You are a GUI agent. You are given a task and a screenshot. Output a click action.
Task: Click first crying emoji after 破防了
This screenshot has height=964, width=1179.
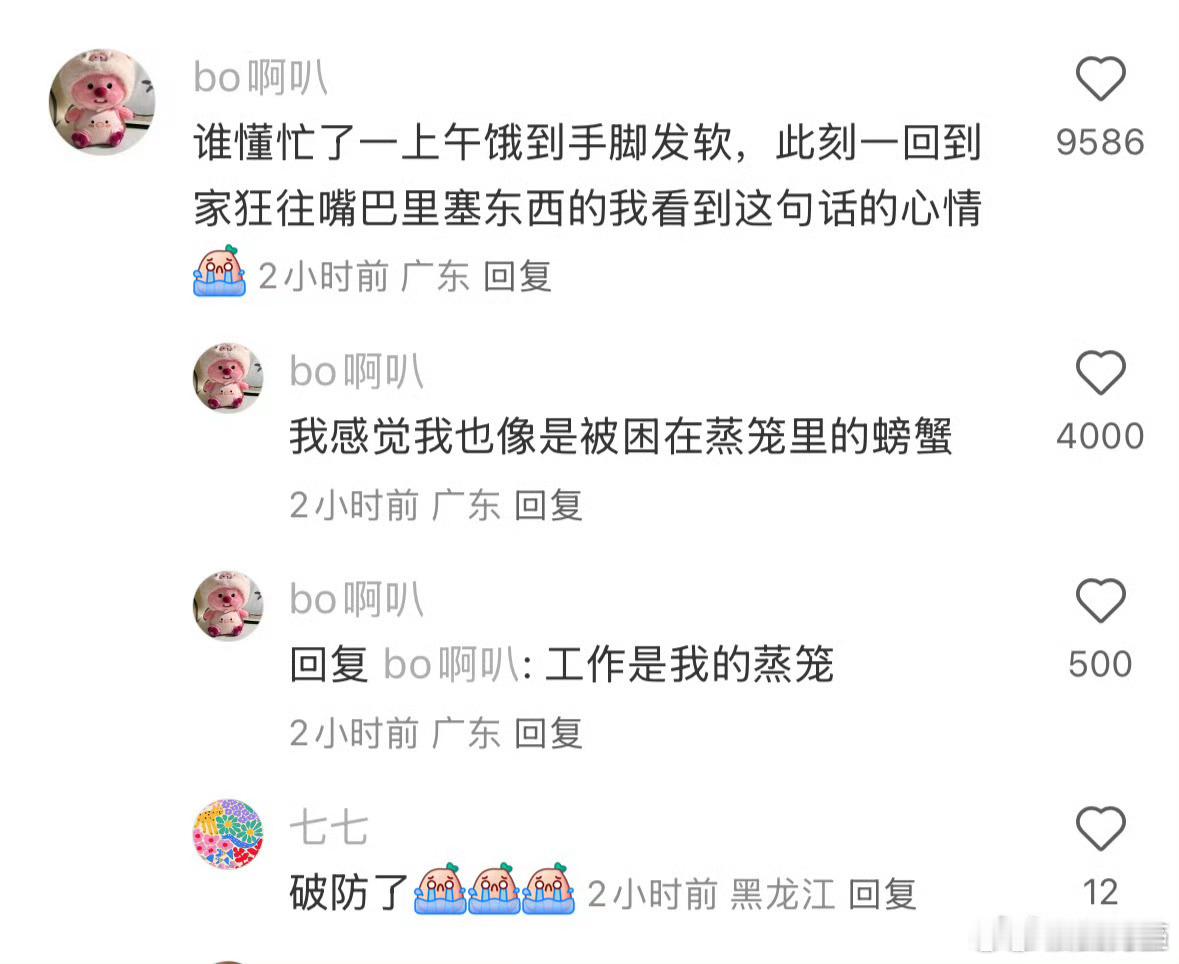[x=441, y=889]
